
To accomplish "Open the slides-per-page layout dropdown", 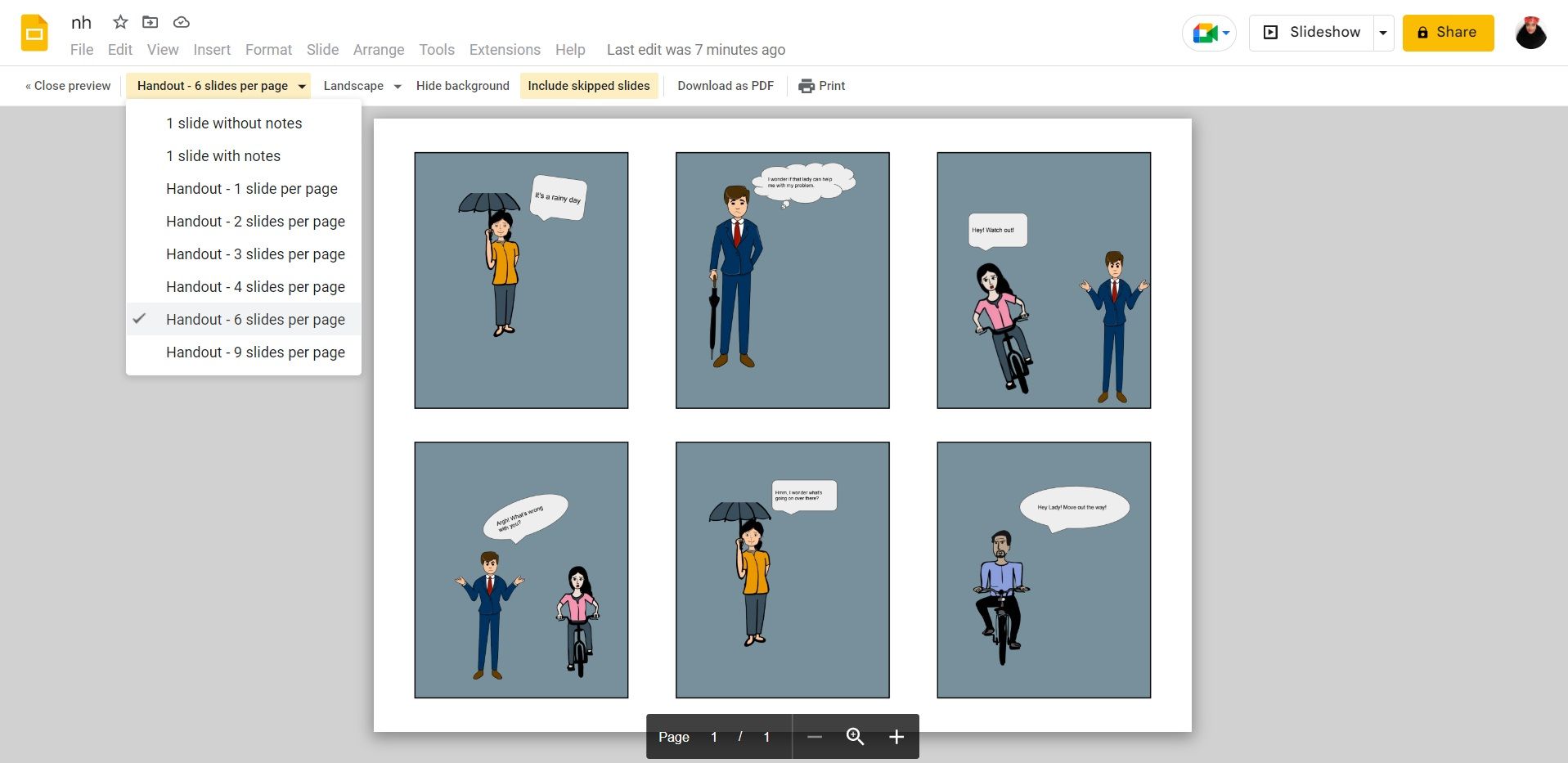I will coord(217,85).
